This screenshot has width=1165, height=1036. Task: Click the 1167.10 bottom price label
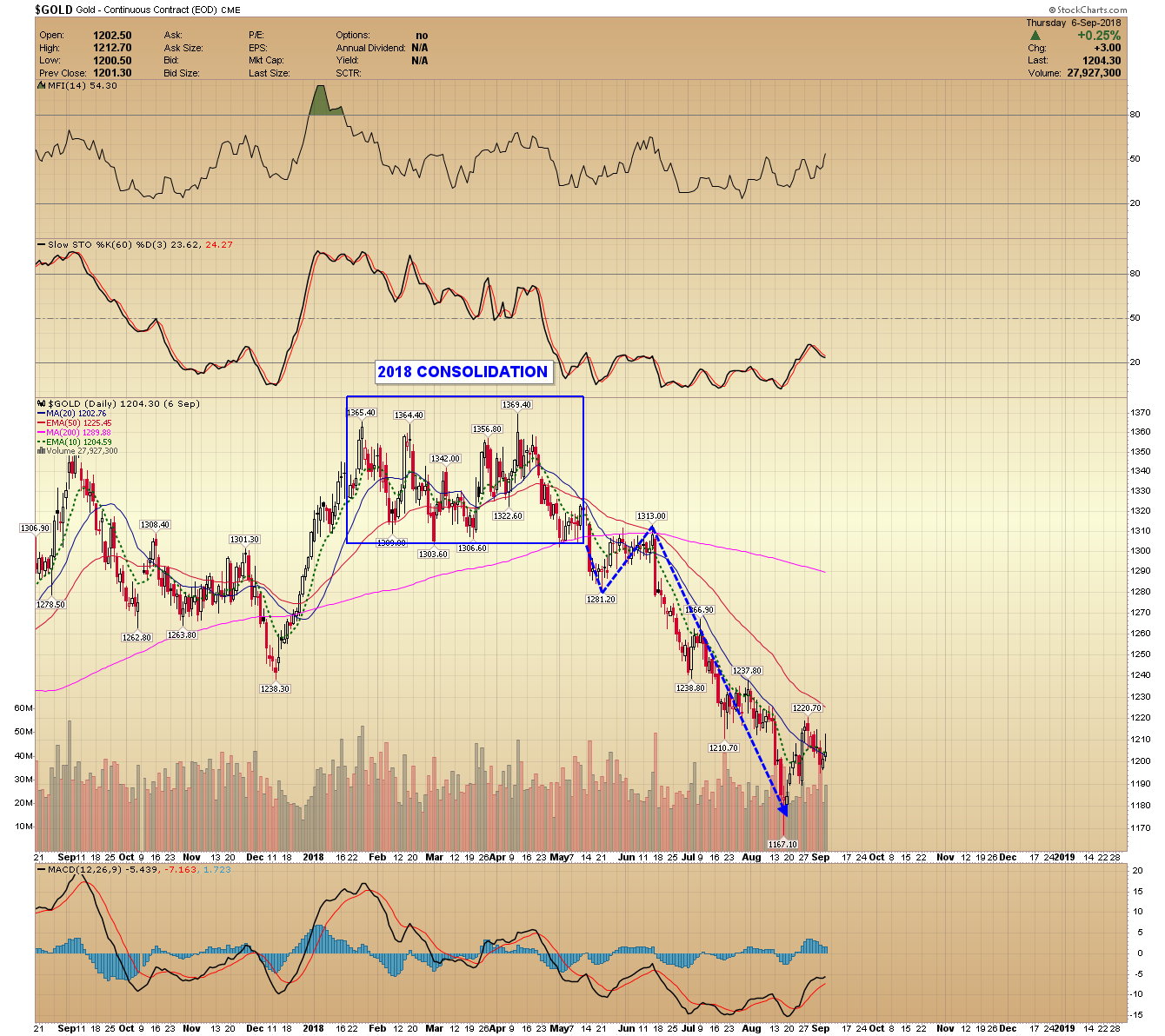click(x=782, y=845)
